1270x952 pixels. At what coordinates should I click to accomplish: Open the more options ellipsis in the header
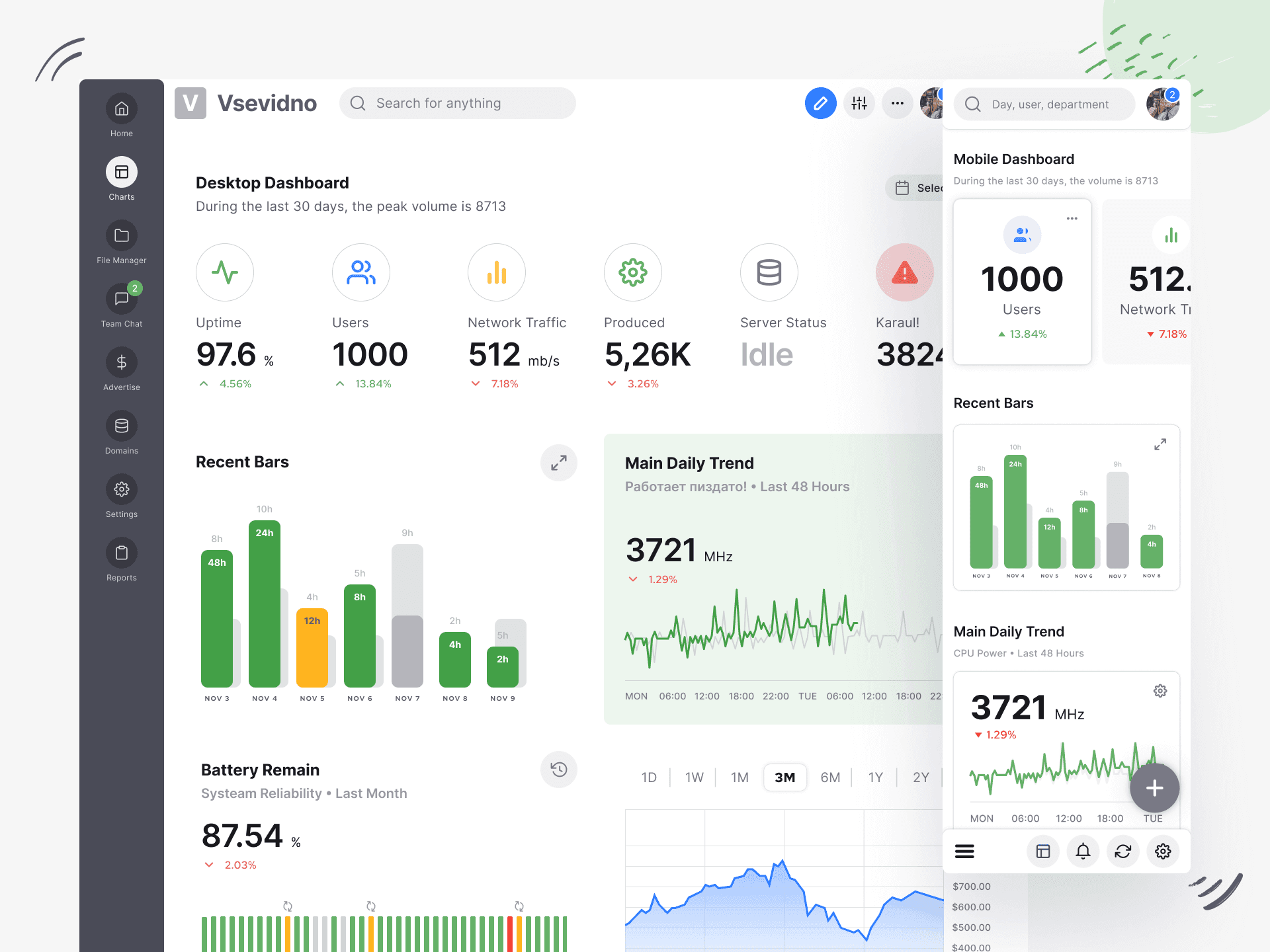pos(897,103)
